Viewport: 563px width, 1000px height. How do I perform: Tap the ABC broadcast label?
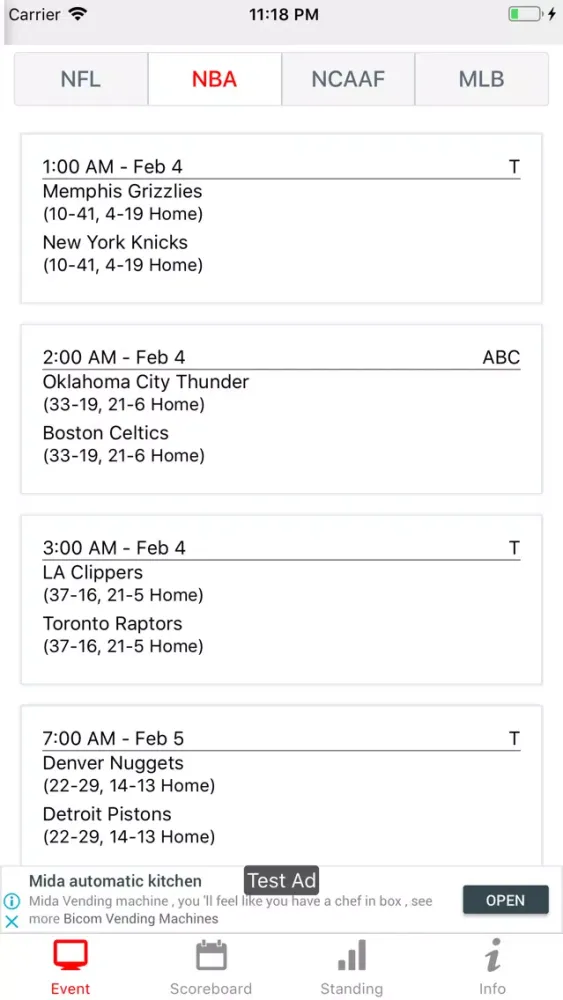tap(501, 357)
